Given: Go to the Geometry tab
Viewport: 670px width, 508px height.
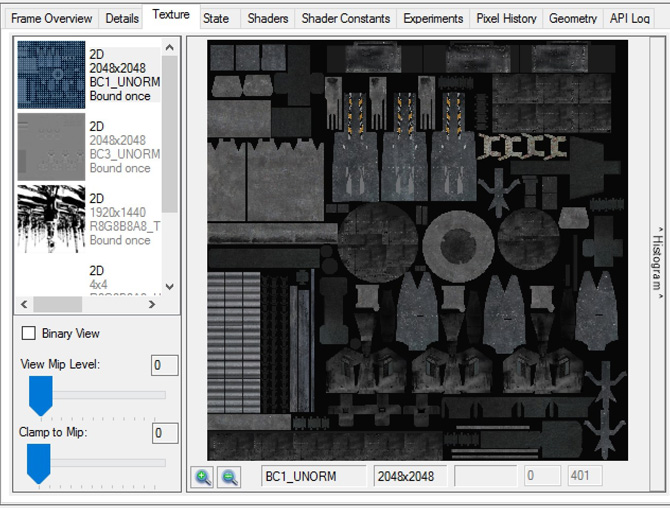Looking at the screenshot, I should coord(573,18).
